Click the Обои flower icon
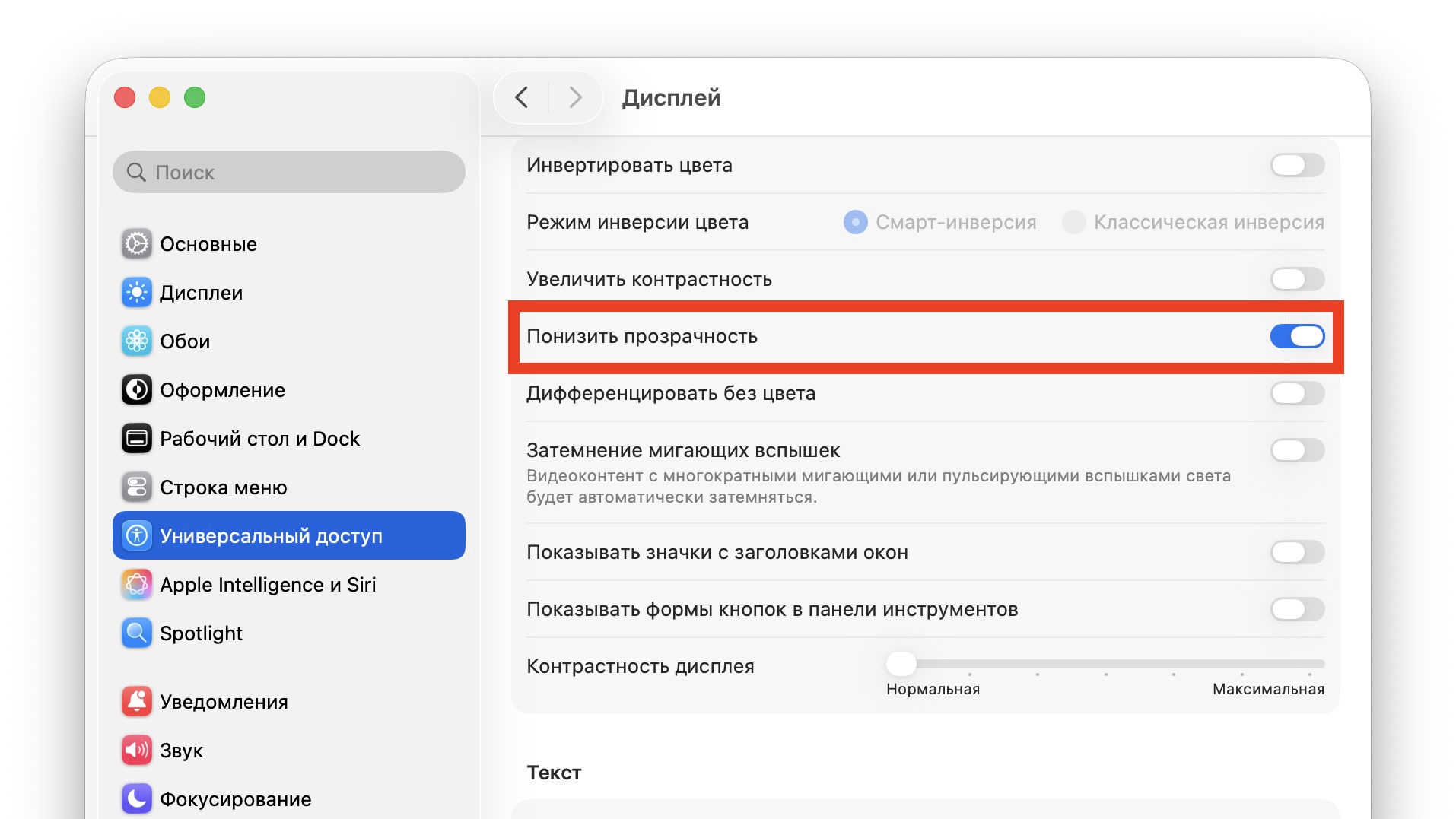1456x819 pixels. (137, 341)
